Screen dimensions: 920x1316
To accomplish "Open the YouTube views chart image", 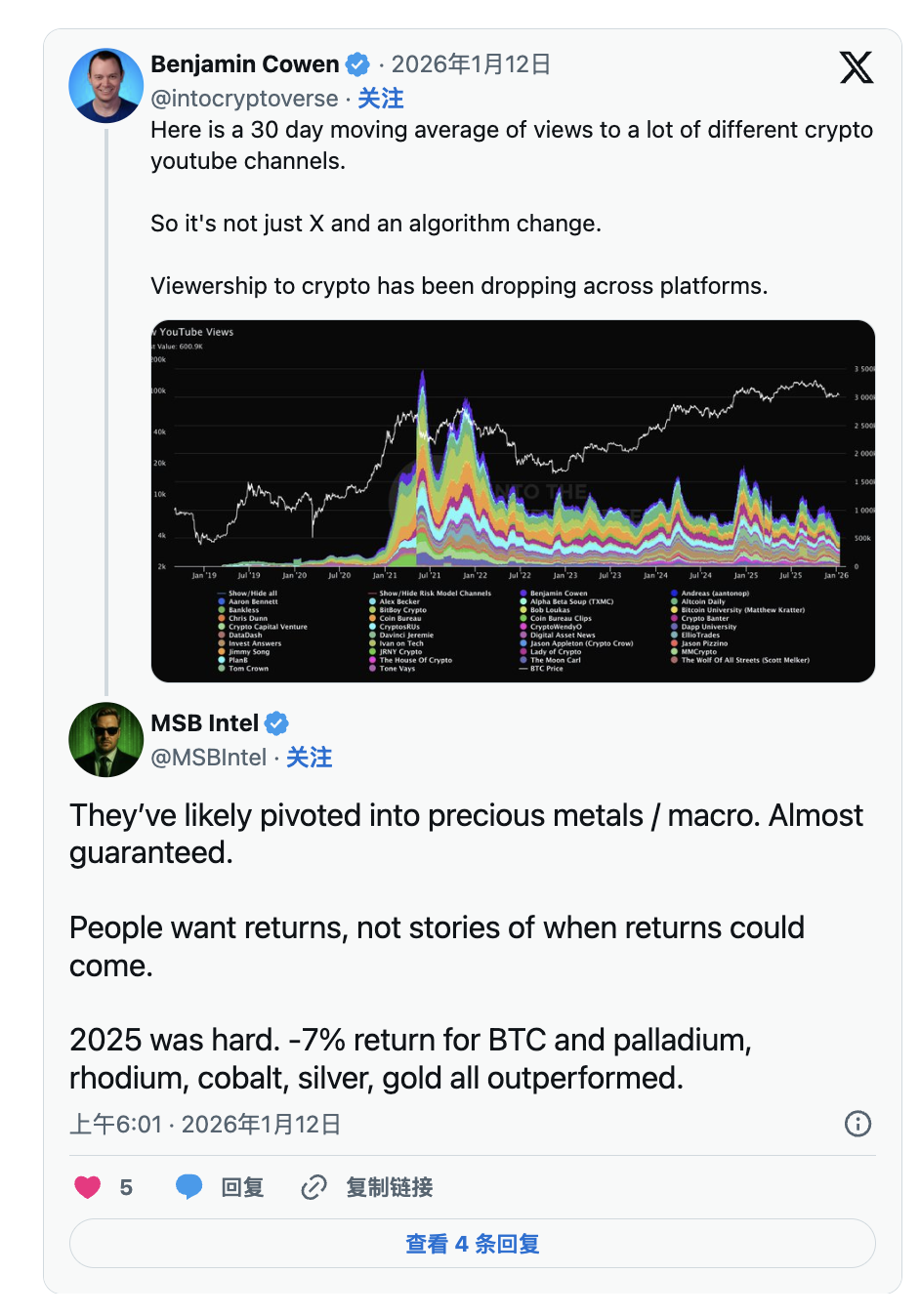I will 513,501.
